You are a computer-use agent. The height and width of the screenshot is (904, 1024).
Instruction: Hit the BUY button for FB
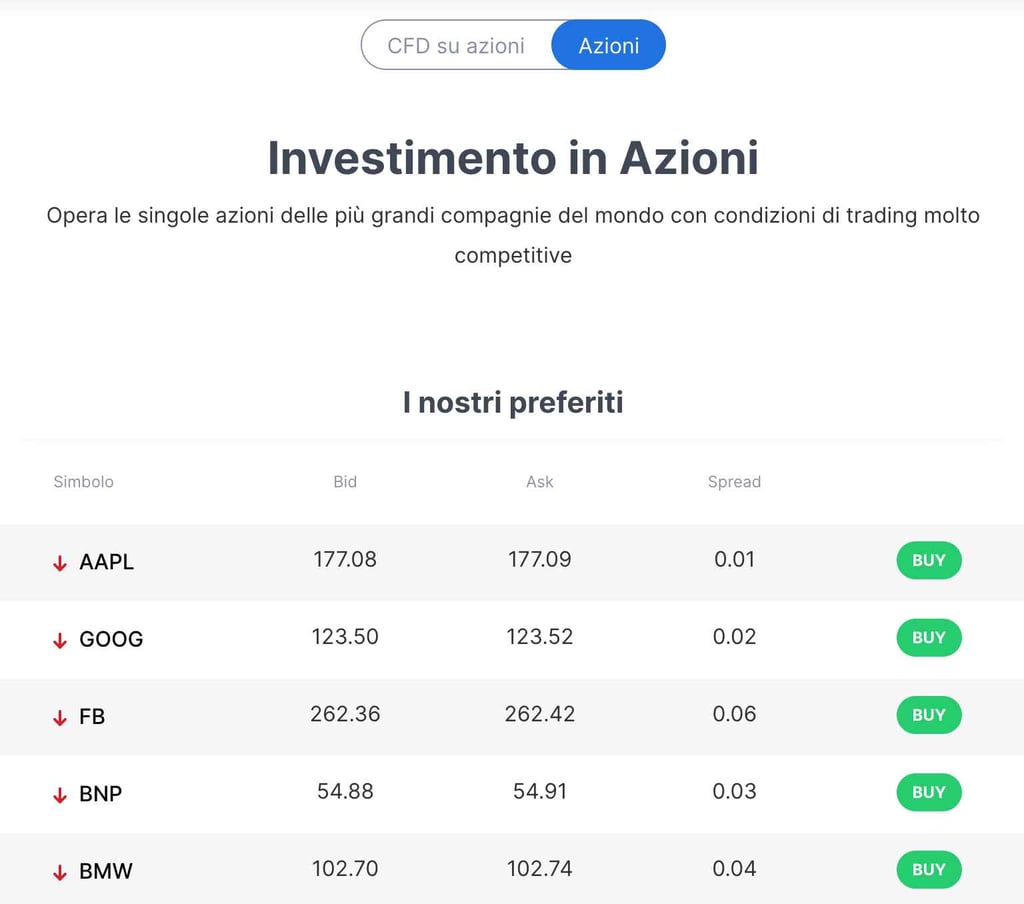tap(928, 715)
